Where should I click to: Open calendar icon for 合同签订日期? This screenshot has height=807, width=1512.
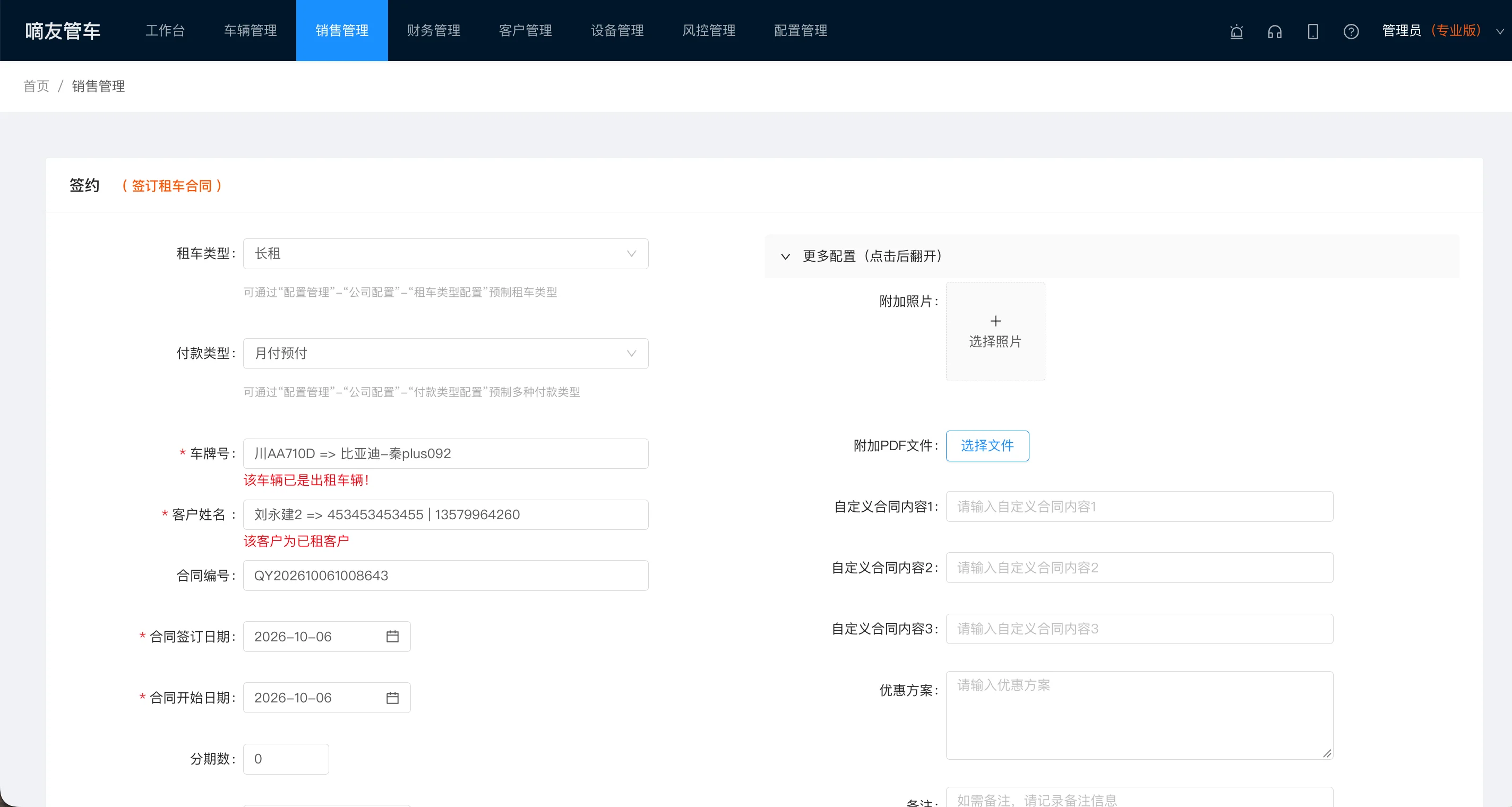point(392,636)
